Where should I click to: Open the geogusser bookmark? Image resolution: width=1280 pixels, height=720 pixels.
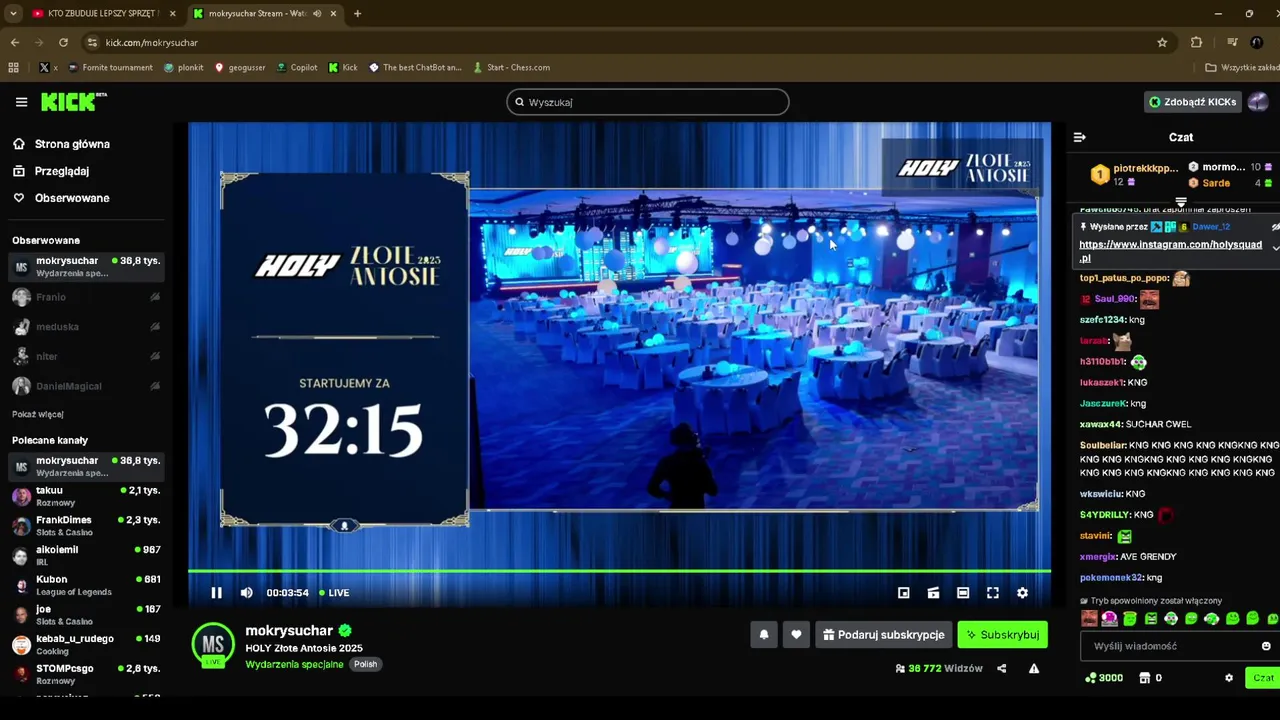240,67
